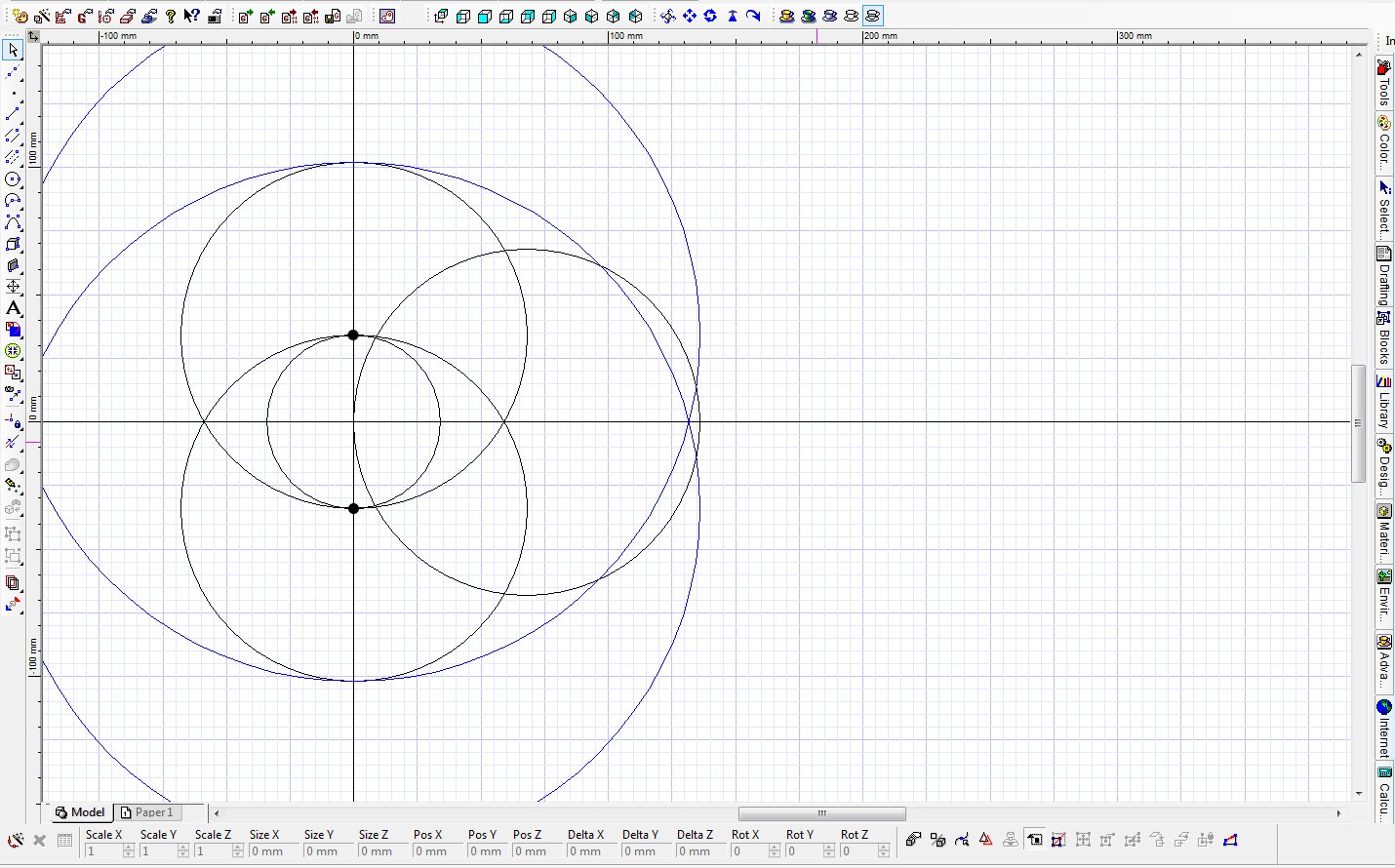Activate the What's This help pointer
This screenshot has height=868, width=1395.
click(x=192, y=16)
